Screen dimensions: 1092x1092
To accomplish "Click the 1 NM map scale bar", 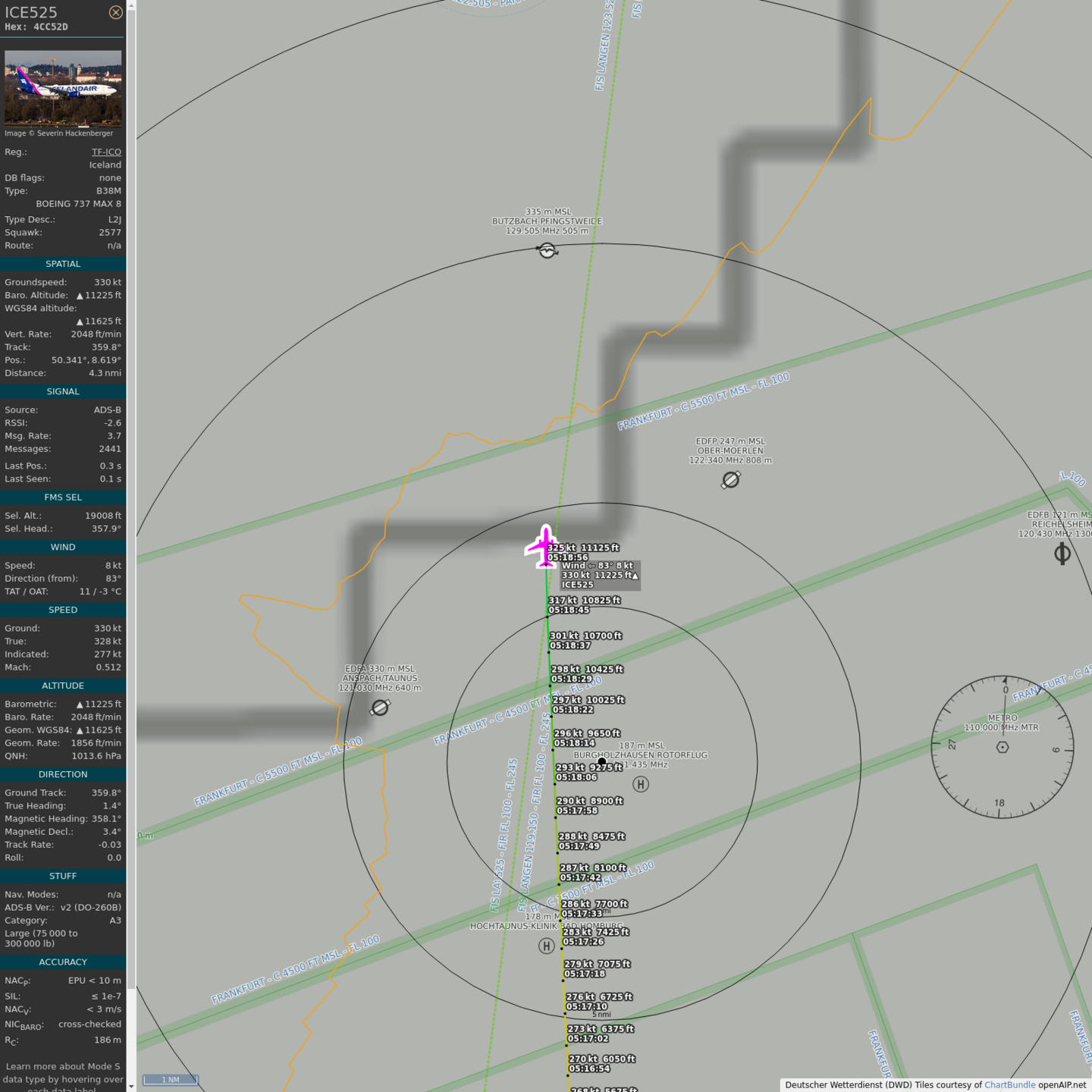I will click(x=171, y=1079).
